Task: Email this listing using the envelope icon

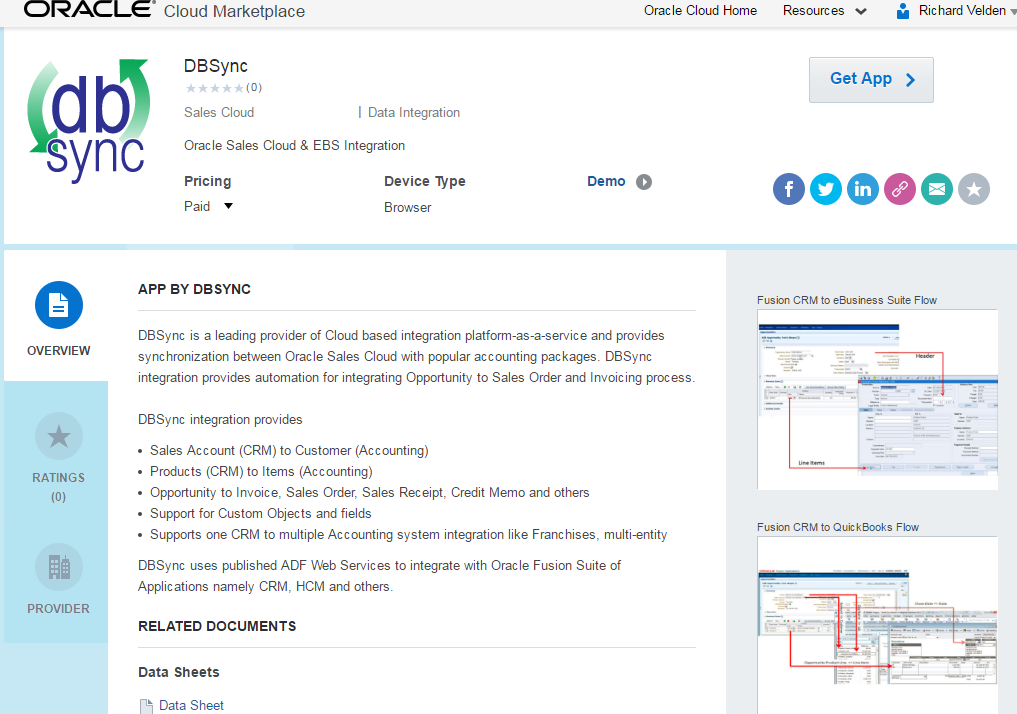Action: click(x=937, y=189)
